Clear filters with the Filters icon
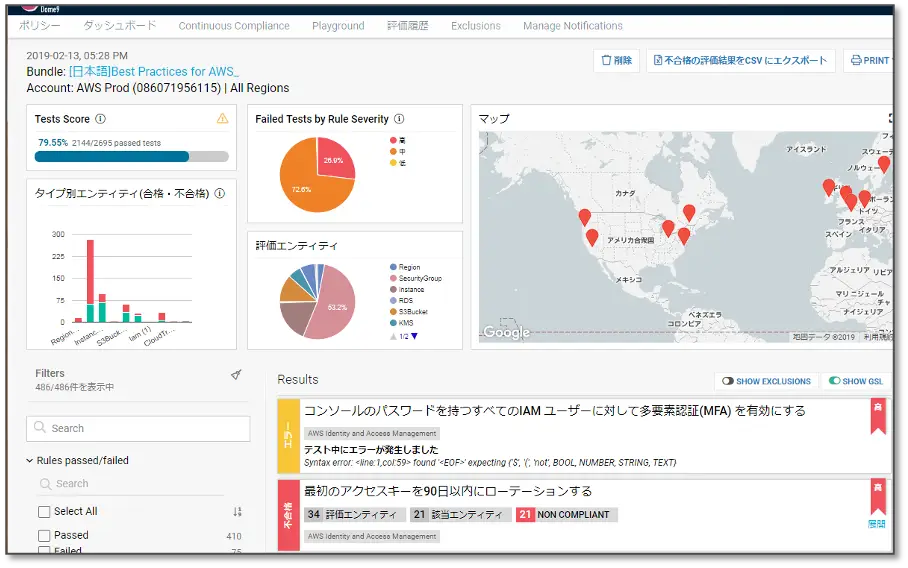908x568 pixels. pyautogui.click(x=236, y=375)
